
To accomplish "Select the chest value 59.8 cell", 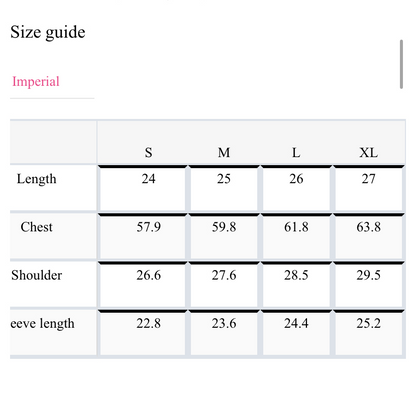I will pos(224,237).
